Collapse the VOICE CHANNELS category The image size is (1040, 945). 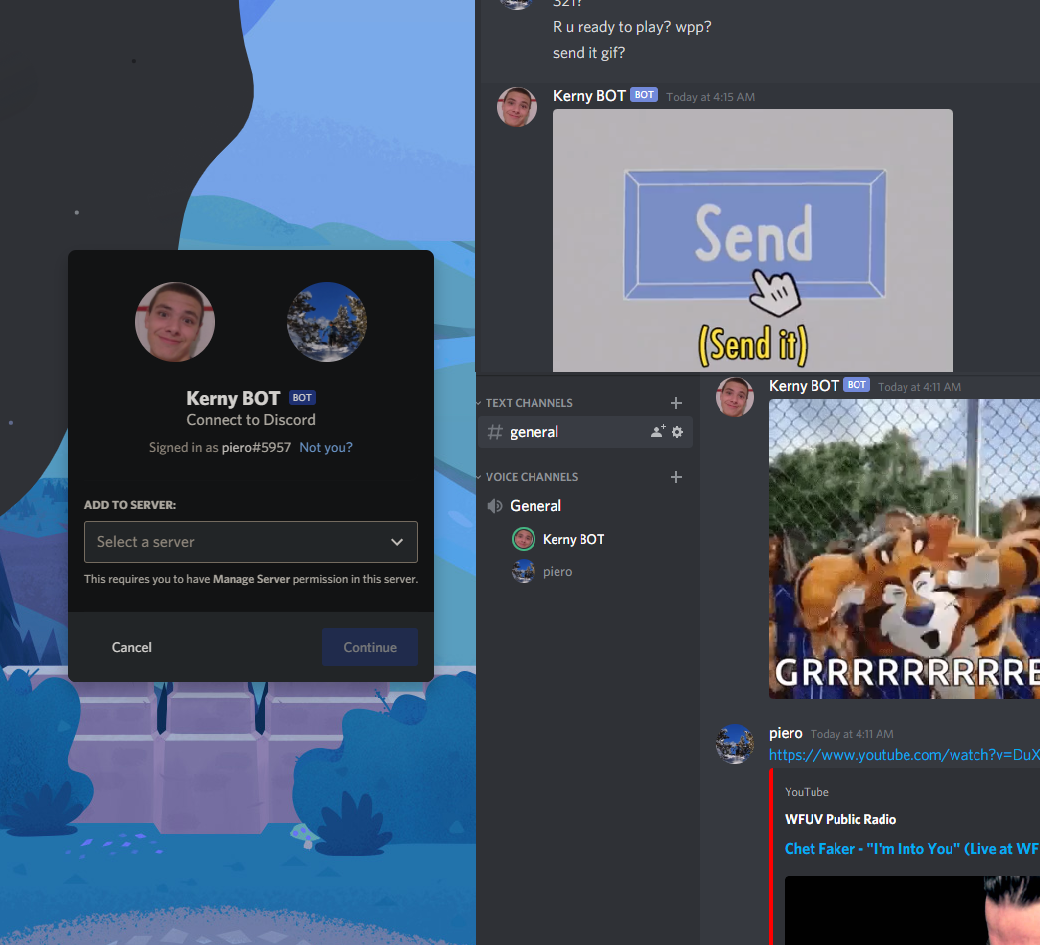531,477
